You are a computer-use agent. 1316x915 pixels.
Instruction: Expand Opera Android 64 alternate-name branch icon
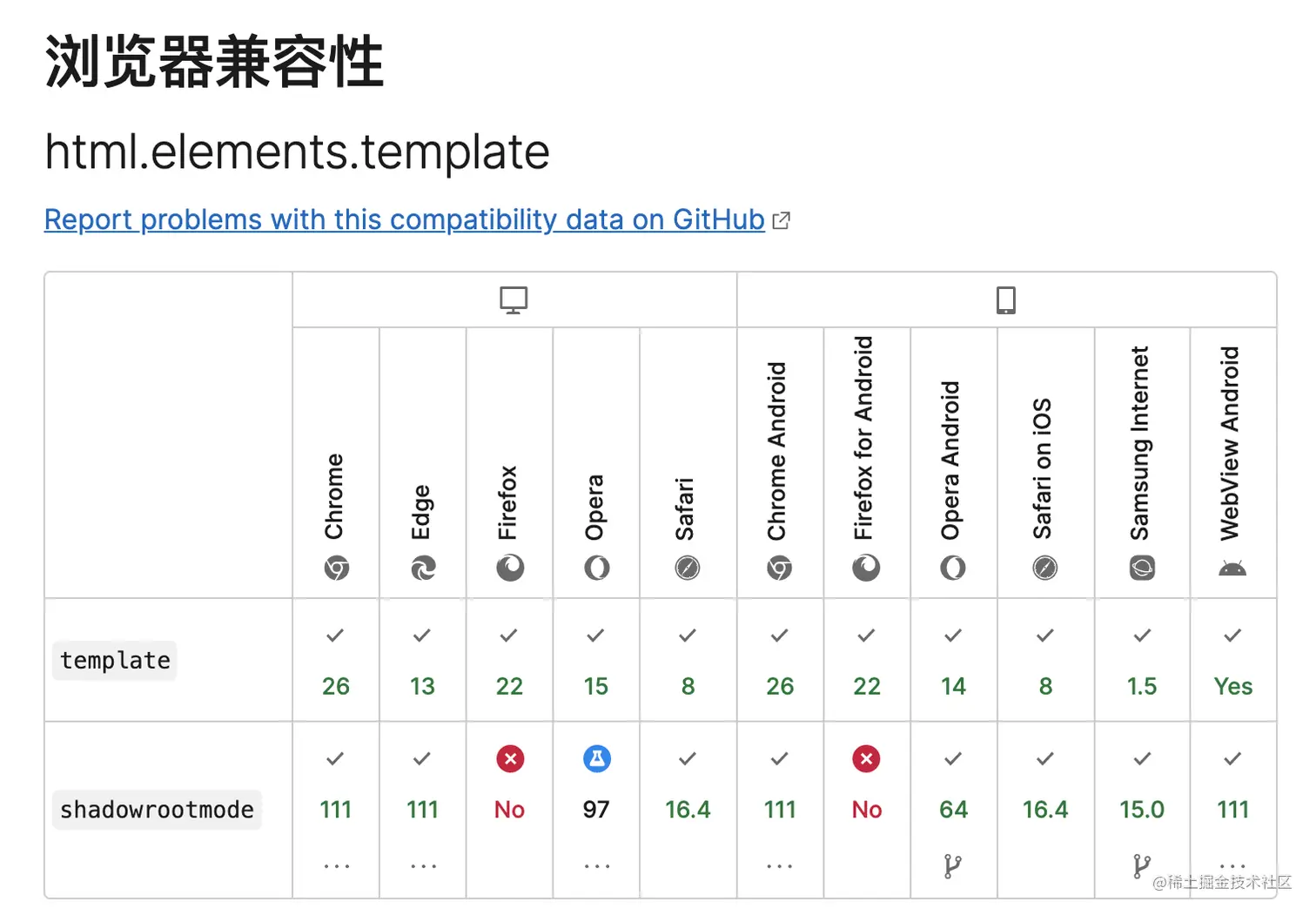tap(953, 866)
